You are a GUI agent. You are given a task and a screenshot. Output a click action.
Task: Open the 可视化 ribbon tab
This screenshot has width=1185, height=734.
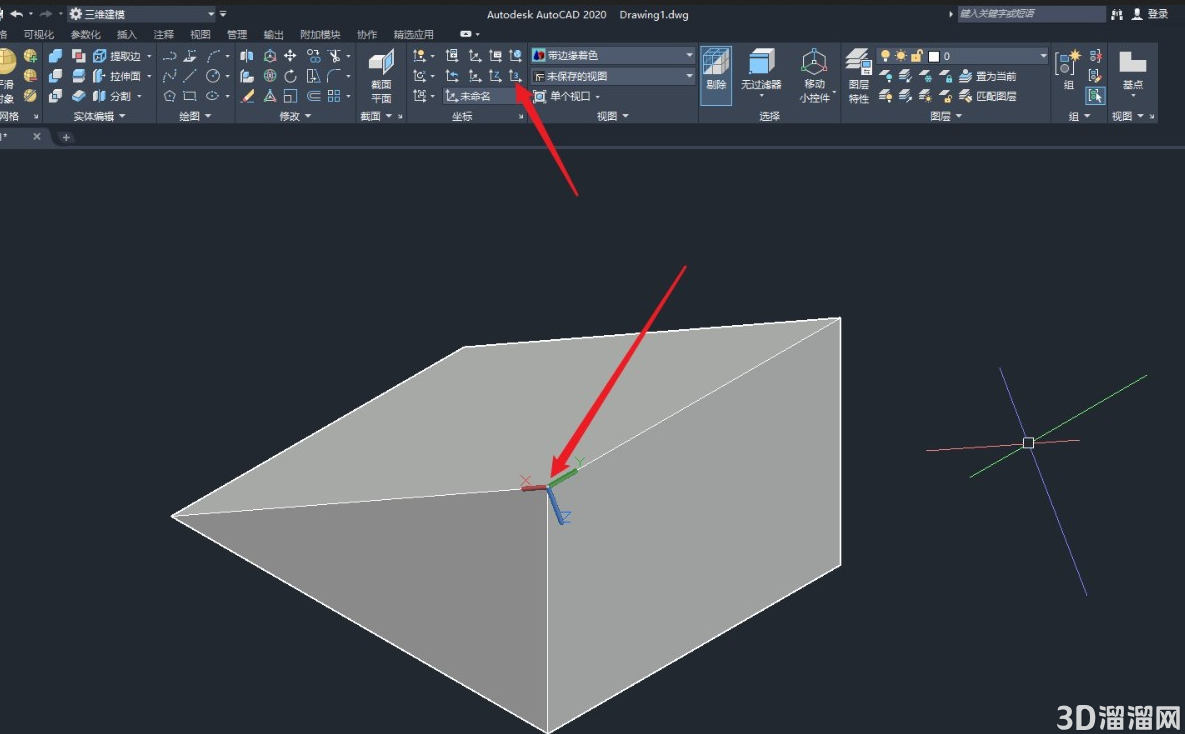click(39, 35)
